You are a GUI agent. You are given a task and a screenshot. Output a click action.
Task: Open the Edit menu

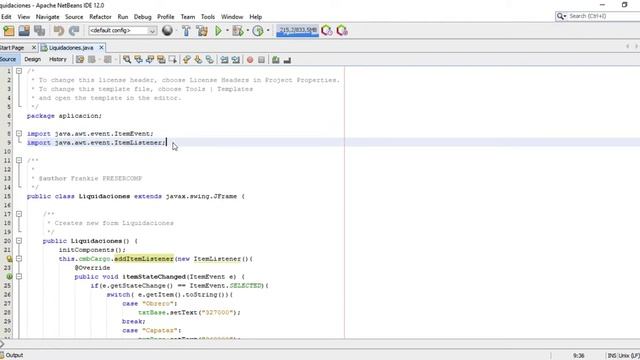(6, 17)
